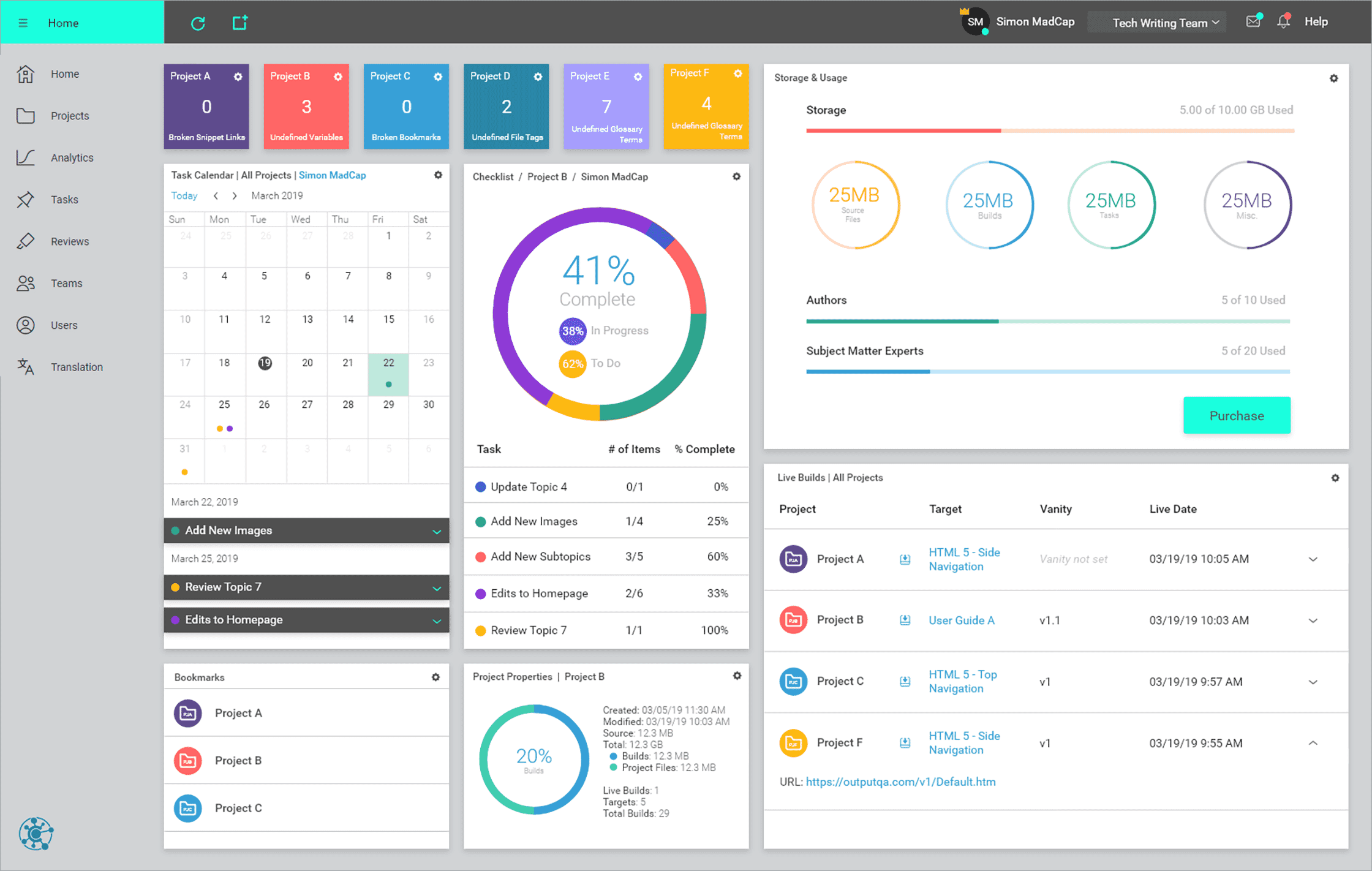Click the Reviews icon in sidebar

(25, 241)
